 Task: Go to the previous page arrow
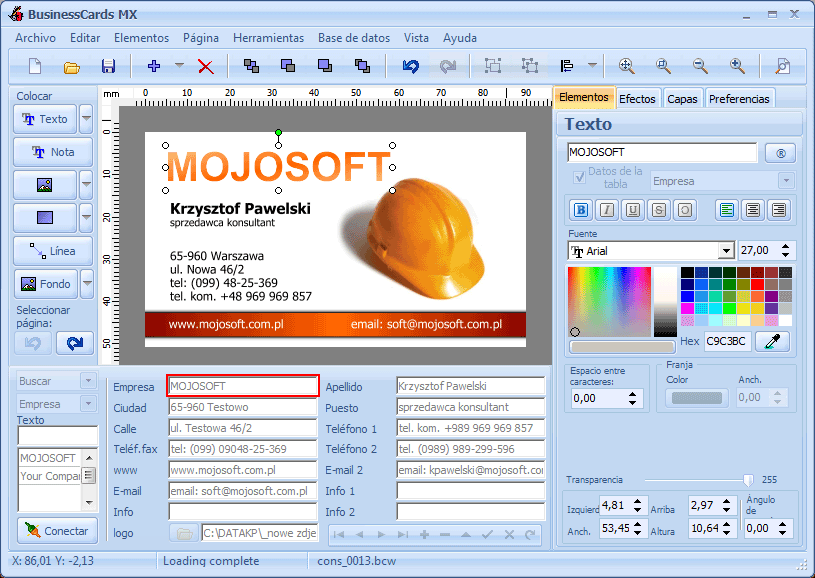point(33,343)
